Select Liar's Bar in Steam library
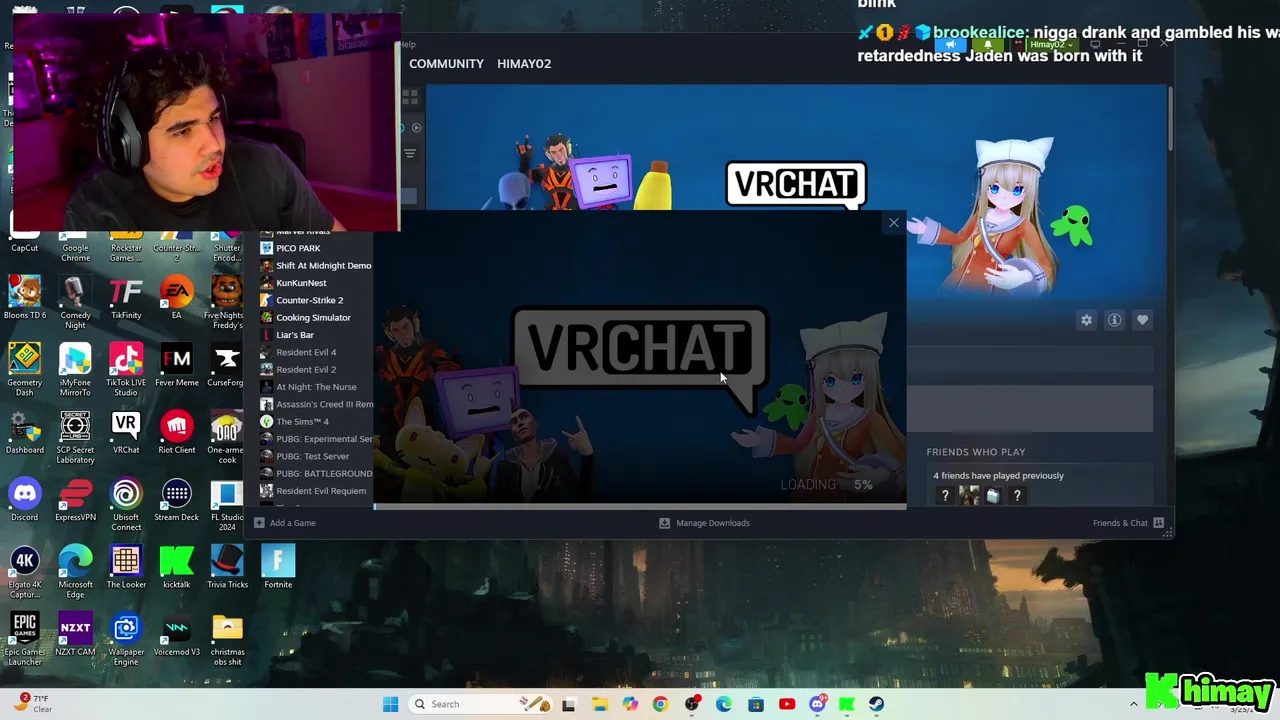Image resolution: width=1280 pixels, height=720 pixels. pyautogui.click(x=287, y=335)
